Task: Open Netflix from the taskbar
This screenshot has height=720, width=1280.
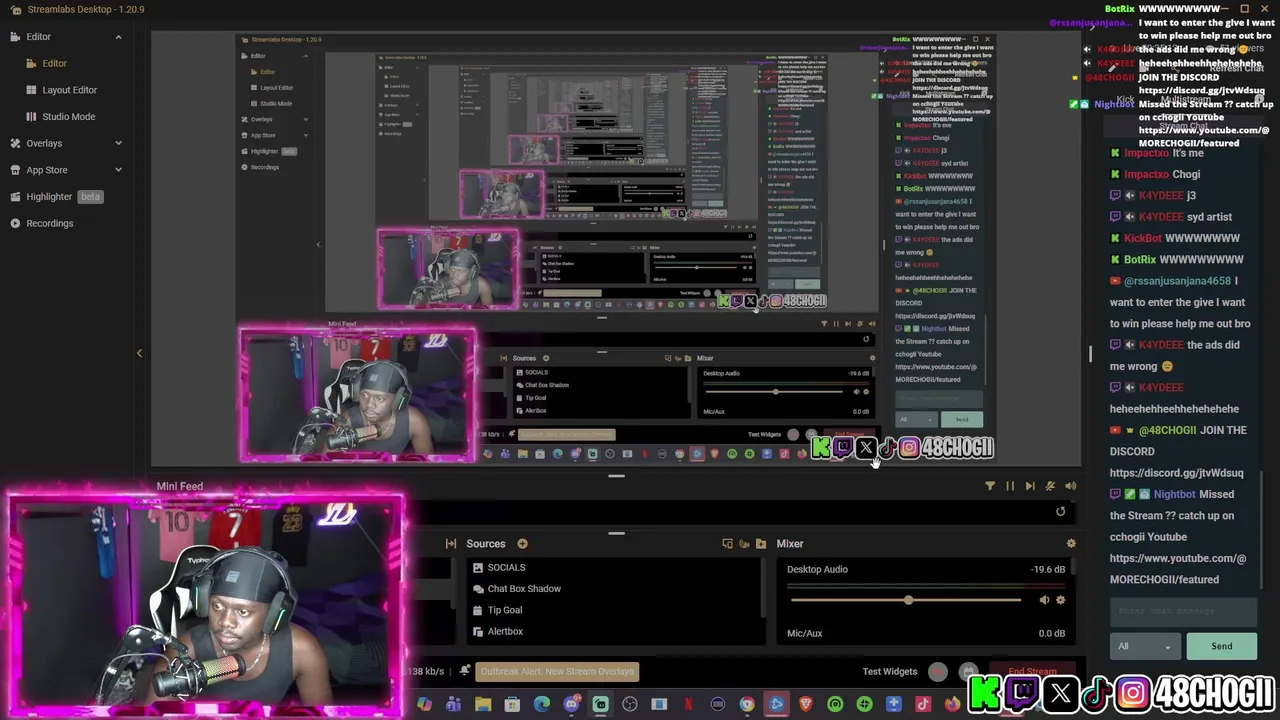Action: (688, 704)
